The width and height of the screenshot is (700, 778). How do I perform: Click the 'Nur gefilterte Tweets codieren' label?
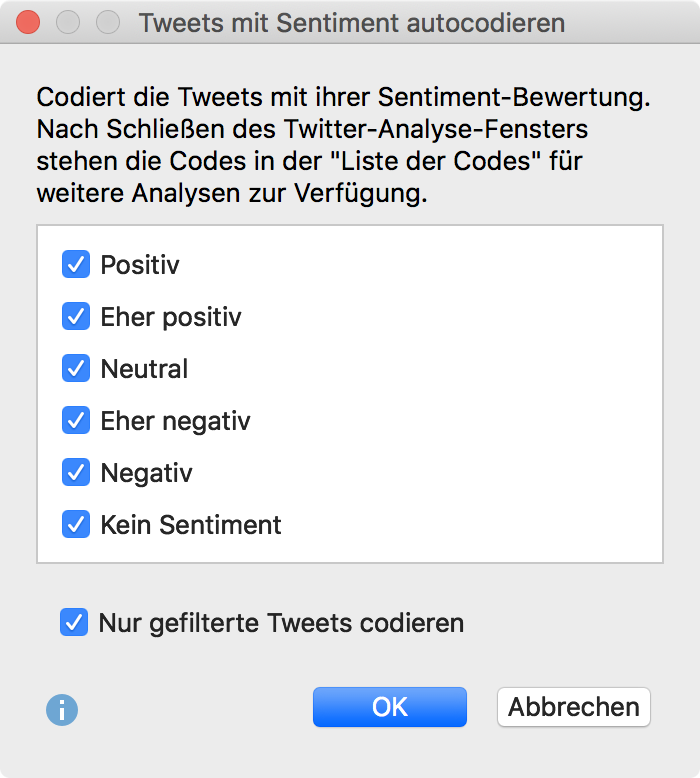281,623
